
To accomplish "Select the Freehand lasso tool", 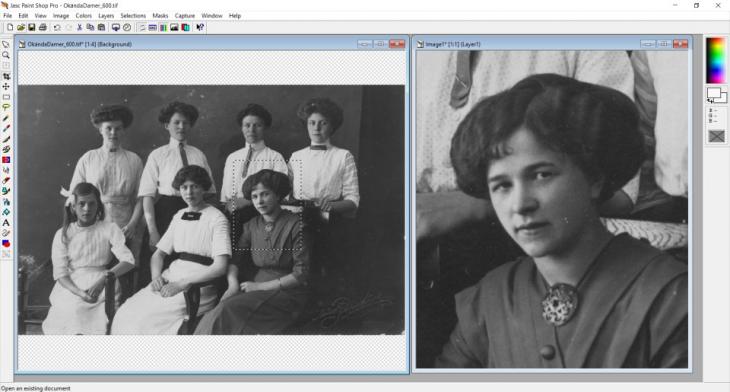I will (x=6, y=108).
